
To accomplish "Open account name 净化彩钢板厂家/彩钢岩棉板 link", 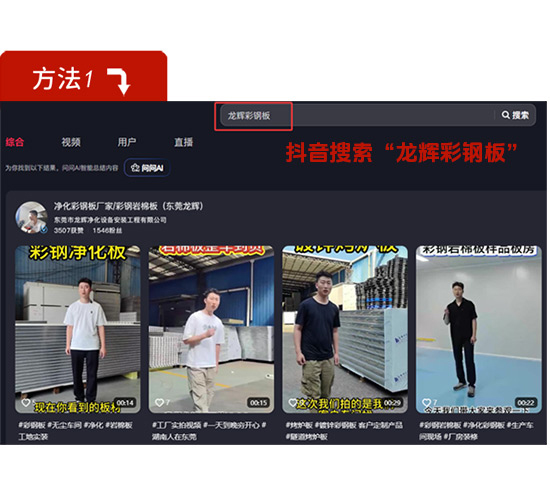I will pyautogui.click(x=128, y=206).
